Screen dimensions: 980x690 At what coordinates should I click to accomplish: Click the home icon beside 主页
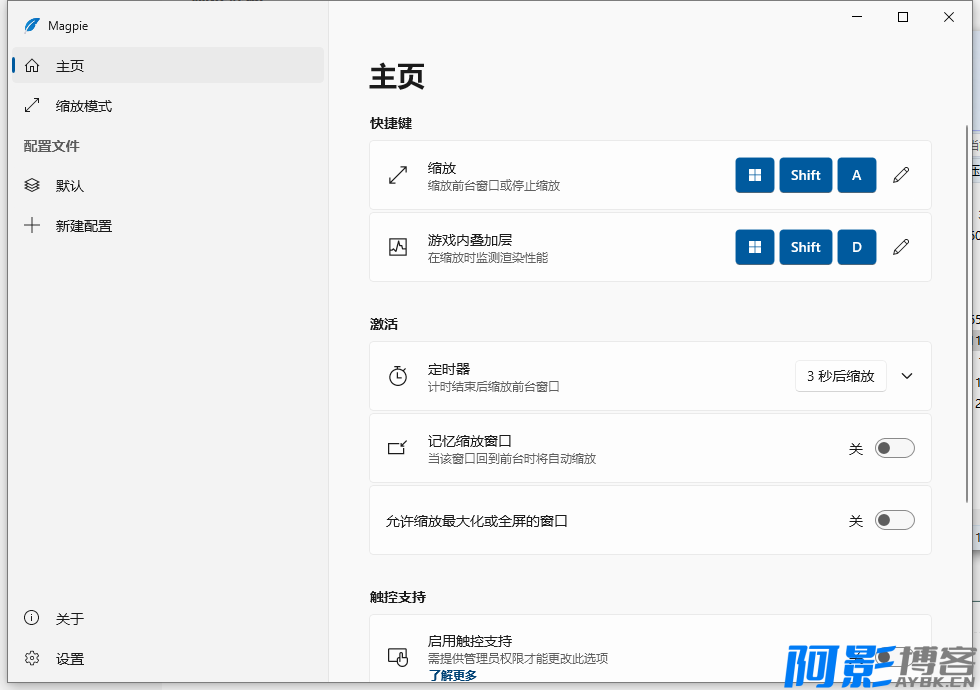click(x=32, y=66)
